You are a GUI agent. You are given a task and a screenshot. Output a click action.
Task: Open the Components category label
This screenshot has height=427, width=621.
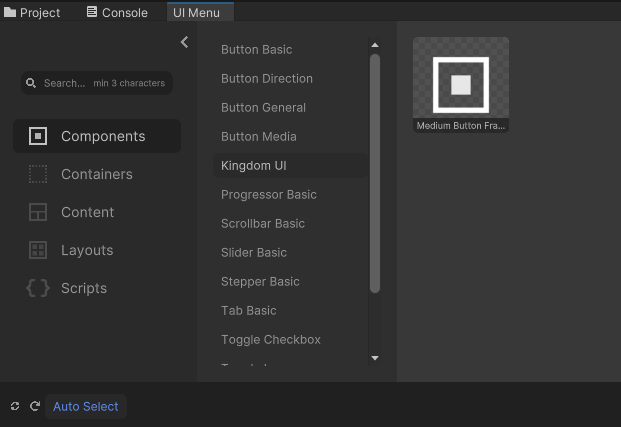pos(103,136)
